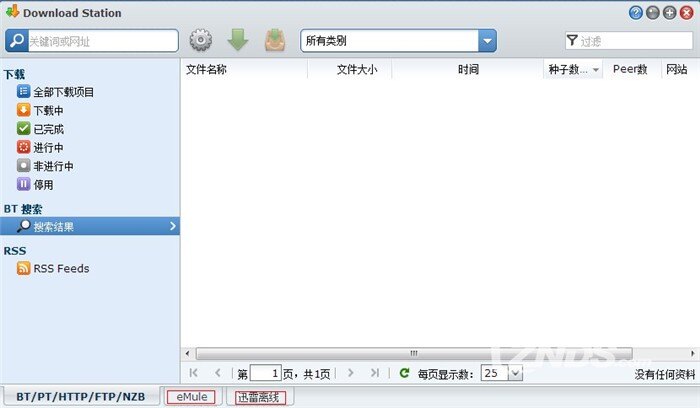Image resolution: width=700 pixels, height=408 pixels.
Task: Sort by 网站 column header
Action: point(679,69)
